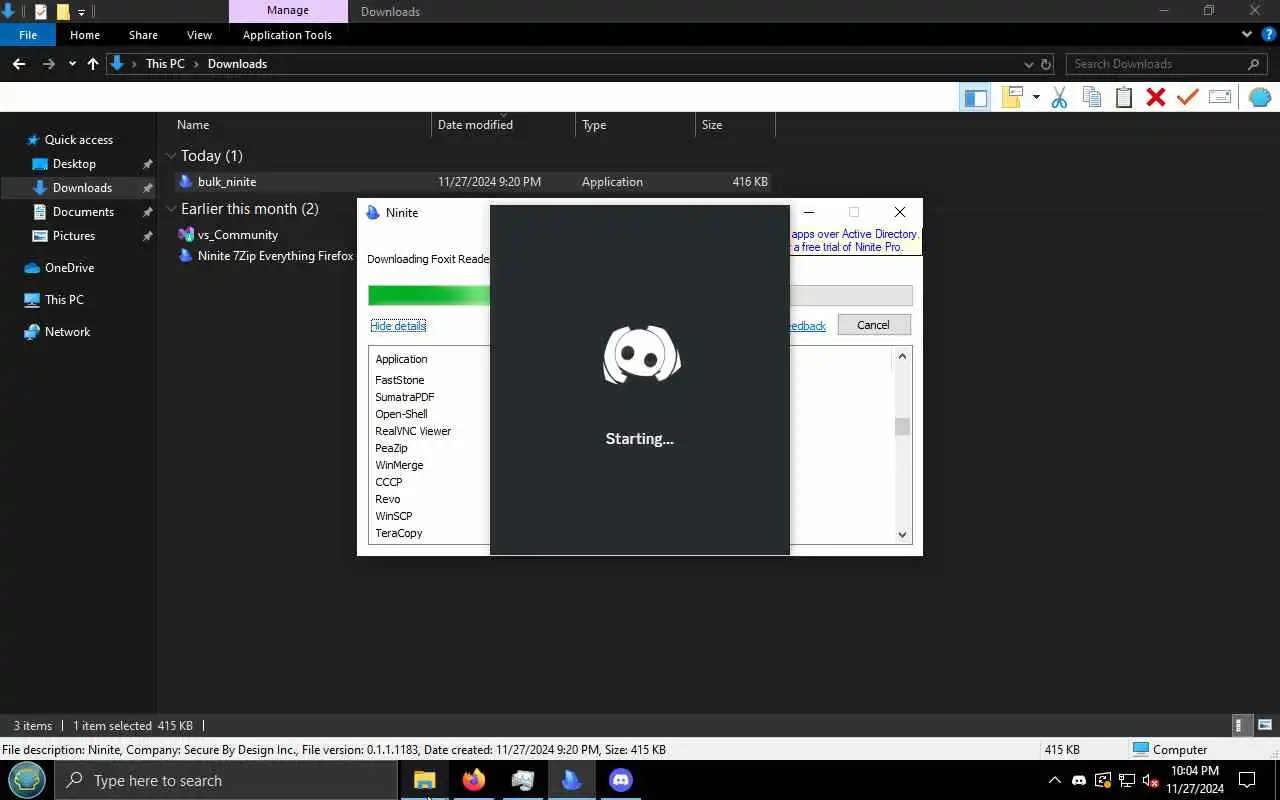
Task: Click the new folder toolbar icon
Action: (1013, 97)
